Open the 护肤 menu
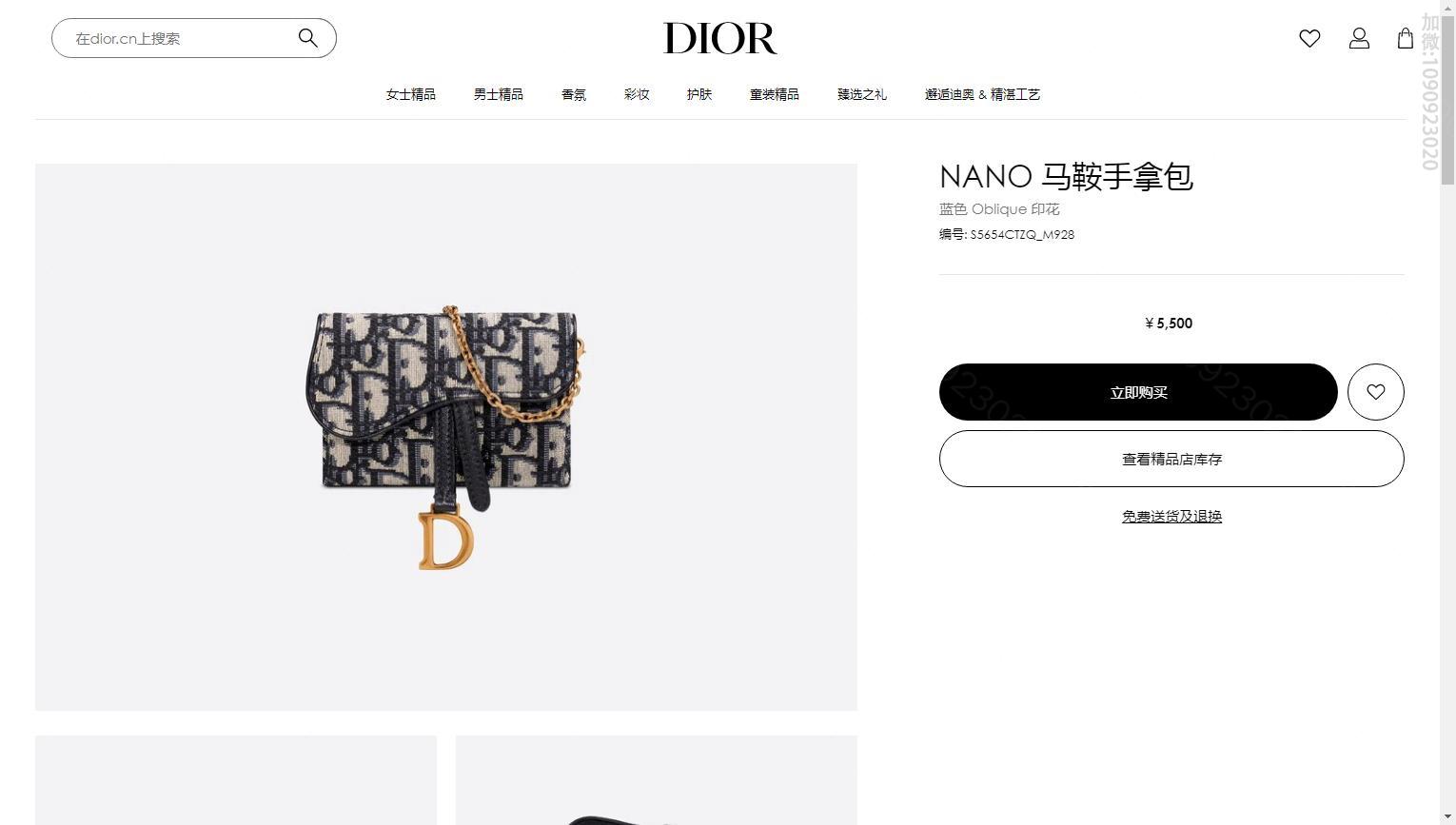 coord(699,94)
